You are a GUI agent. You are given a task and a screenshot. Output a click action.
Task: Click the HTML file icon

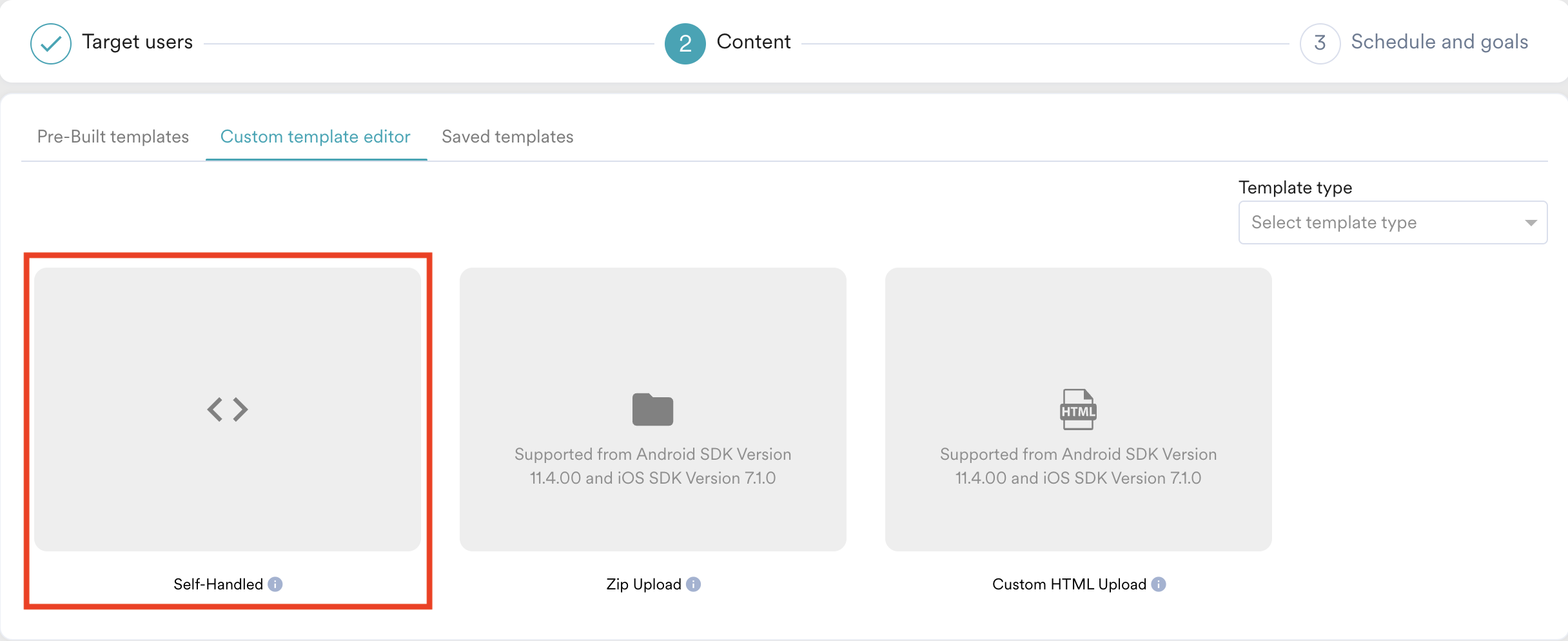pos(1078,409)
